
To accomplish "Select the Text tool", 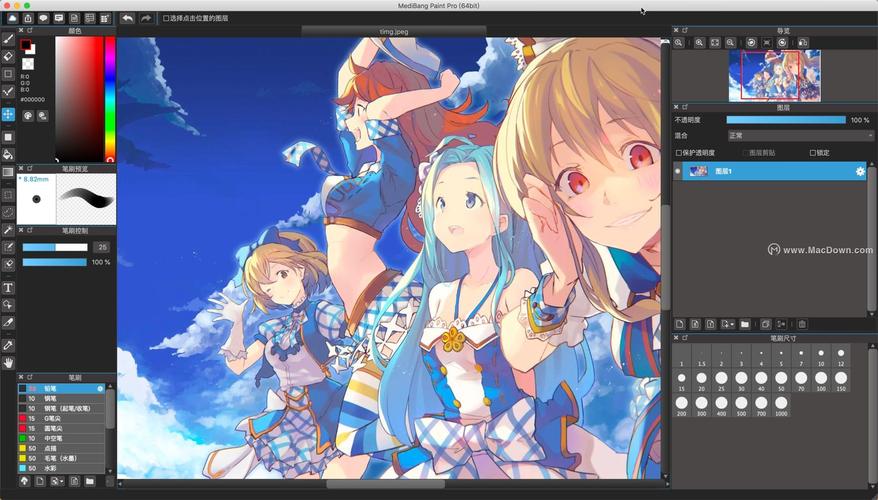I will (x=8, y=288).
